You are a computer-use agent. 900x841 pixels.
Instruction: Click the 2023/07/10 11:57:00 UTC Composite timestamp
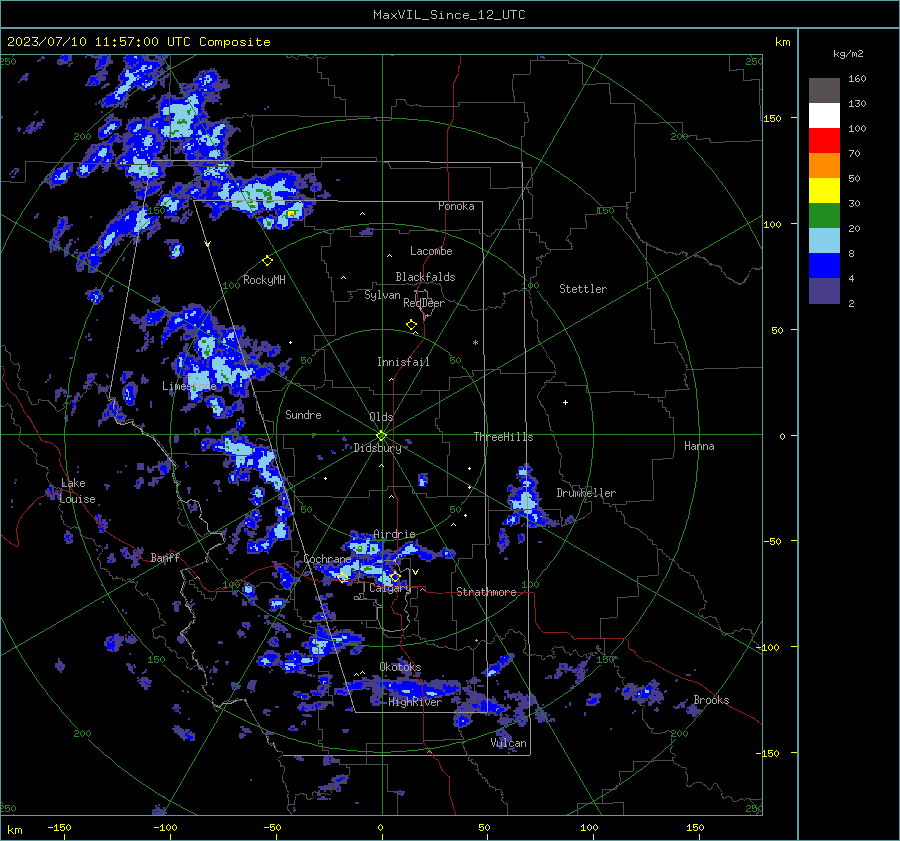point(138,42)
